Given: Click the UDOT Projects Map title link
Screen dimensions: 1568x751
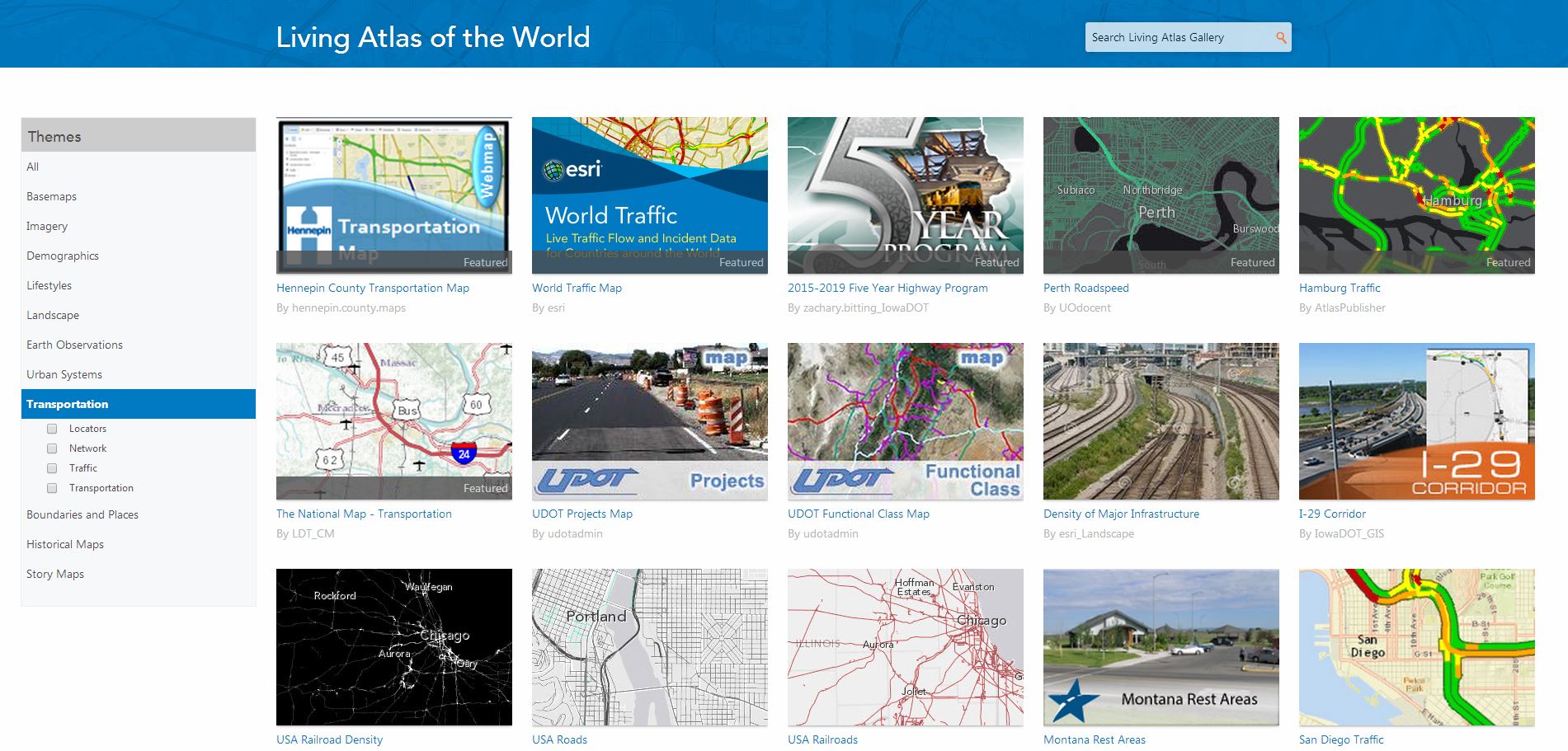Looking at the screenshot, I should pyautogui.click(x=582, y=514).
